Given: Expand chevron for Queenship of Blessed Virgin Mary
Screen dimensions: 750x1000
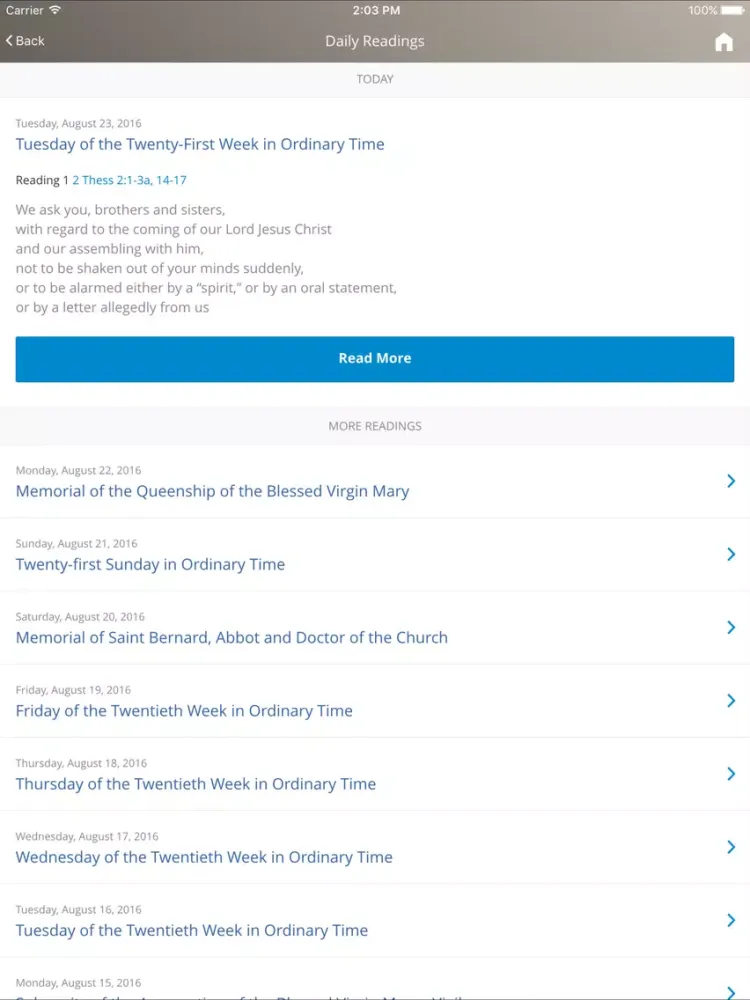Looking at the screenshot, I should [731, 481].
